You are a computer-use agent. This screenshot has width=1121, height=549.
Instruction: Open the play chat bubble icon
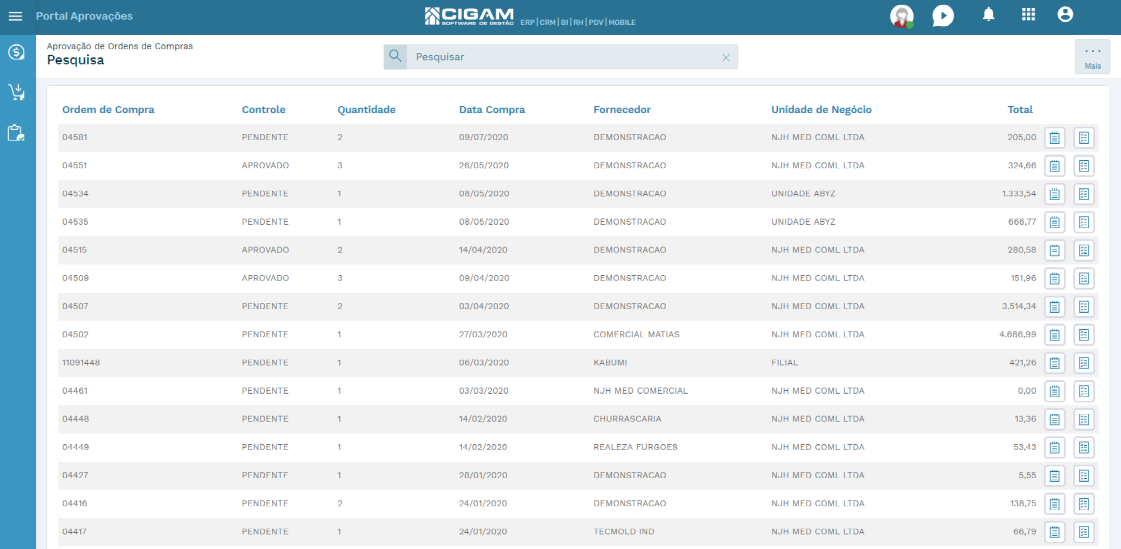point(943,16)
